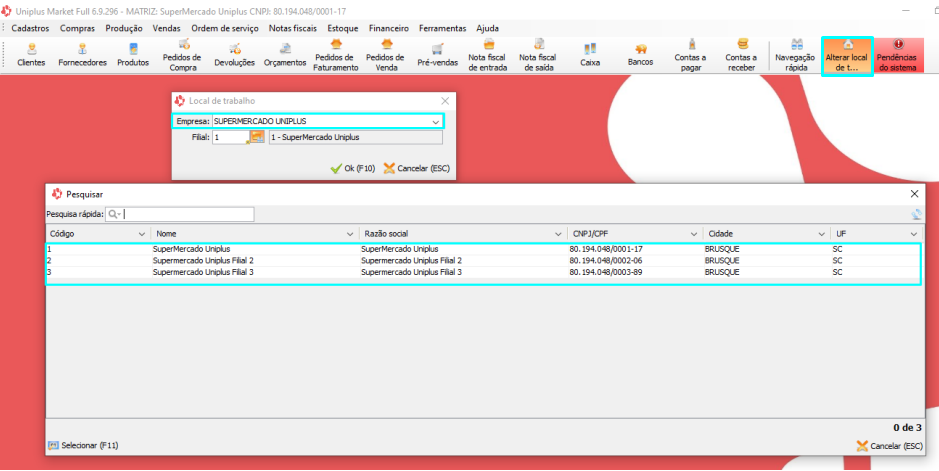
Task: Click the Devoluções toolbar icon
Action: point(235,54)
